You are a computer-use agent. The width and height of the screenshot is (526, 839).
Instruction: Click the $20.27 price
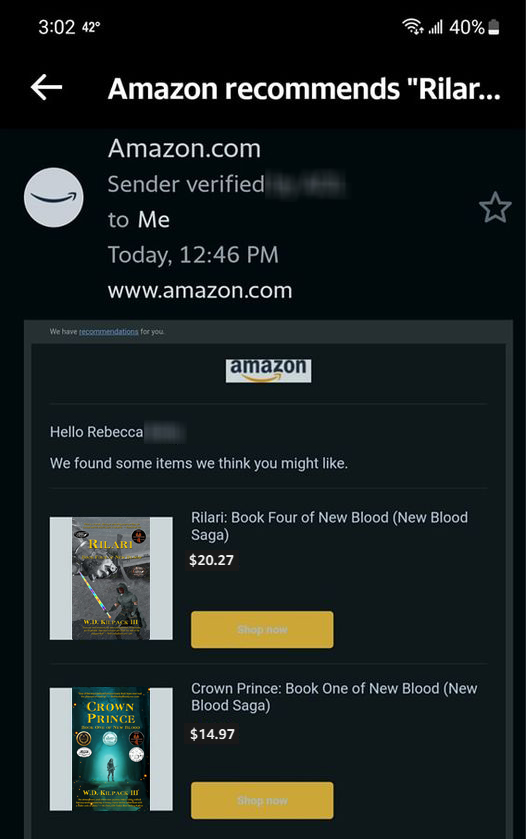pyautogui.click(x=211, y=560)
